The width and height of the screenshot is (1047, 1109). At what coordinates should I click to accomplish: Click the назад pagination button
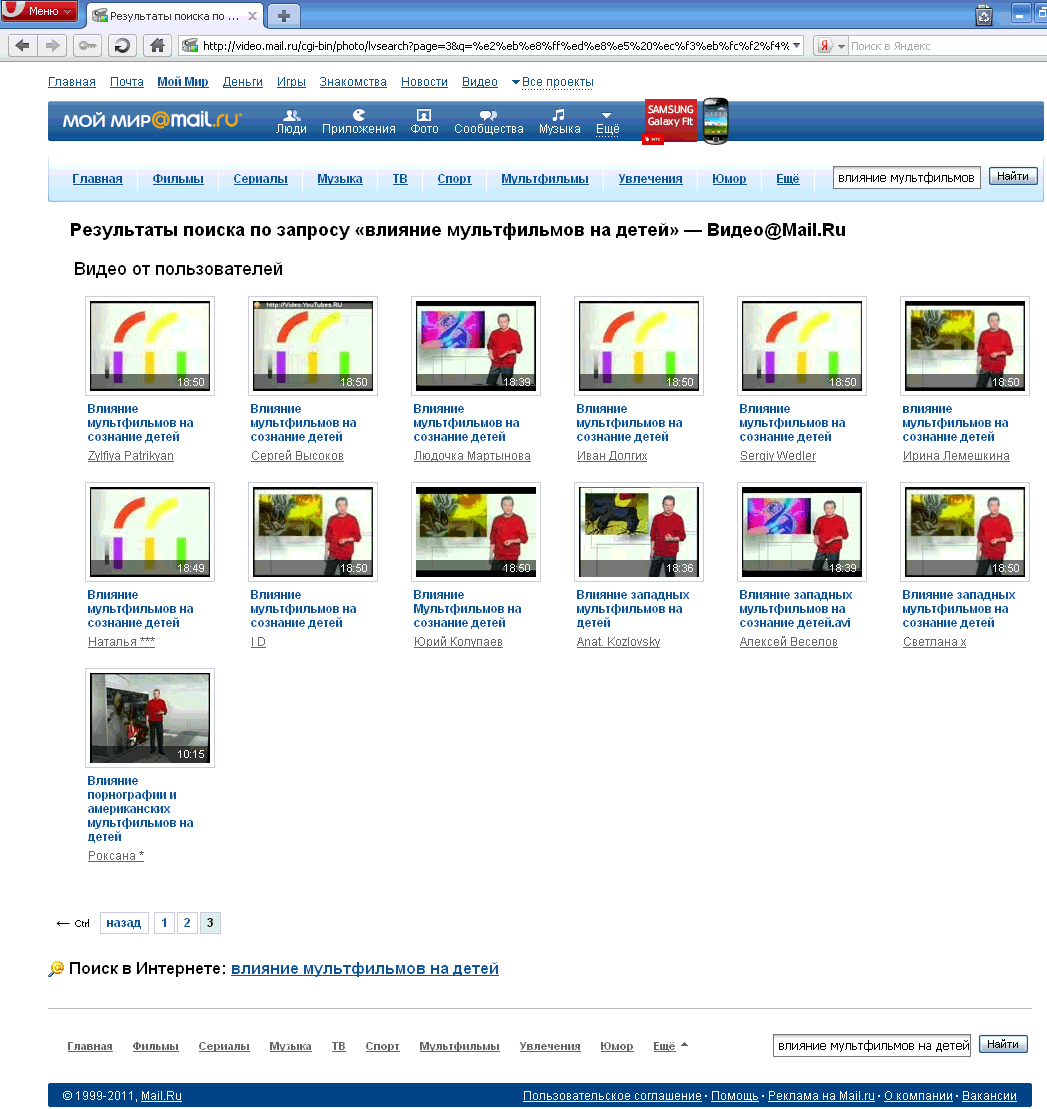tap(124, 923)
